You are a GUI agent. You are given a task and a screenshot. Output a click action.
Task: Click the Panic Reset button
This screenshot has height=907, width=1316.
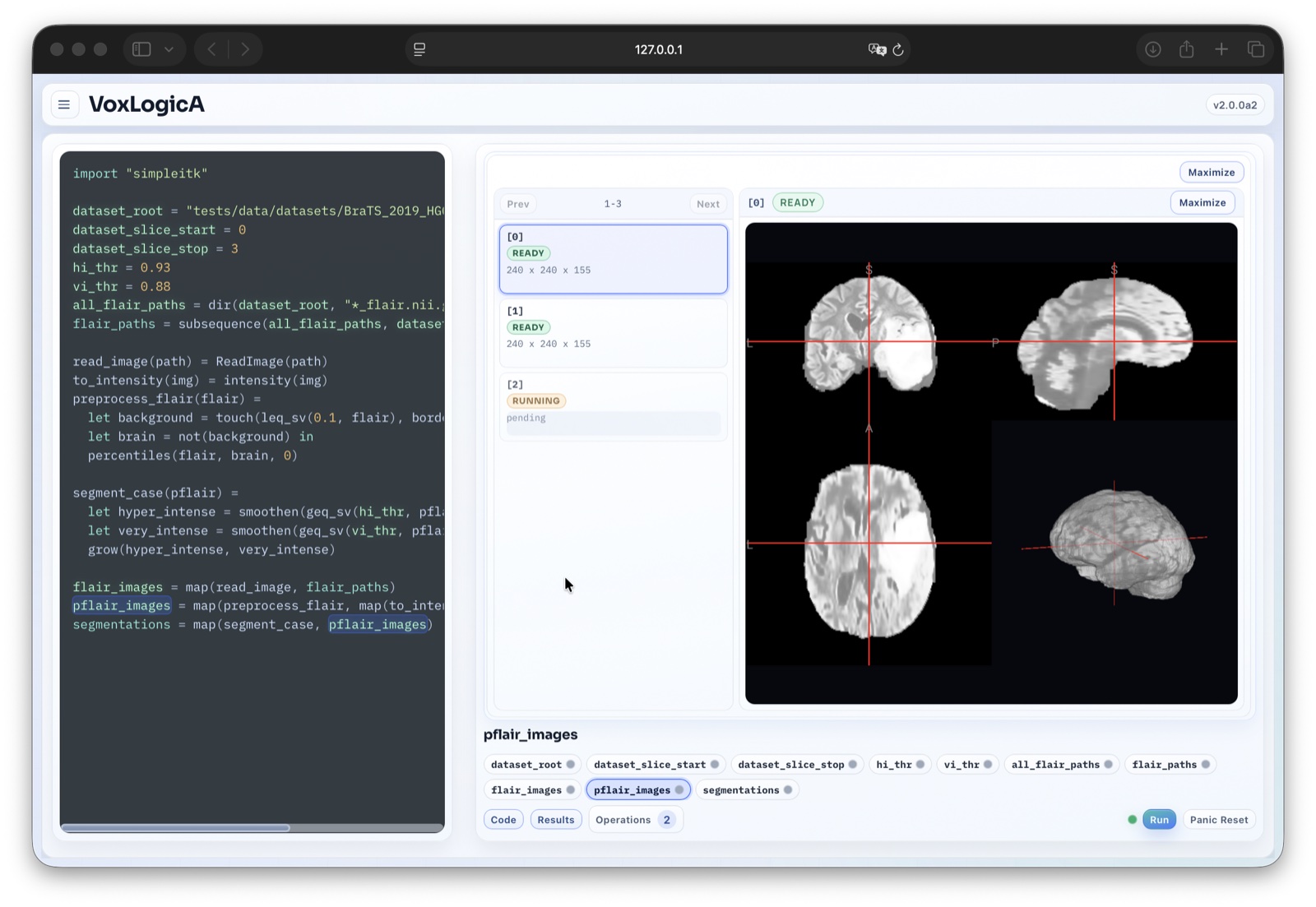point(1219,820)
